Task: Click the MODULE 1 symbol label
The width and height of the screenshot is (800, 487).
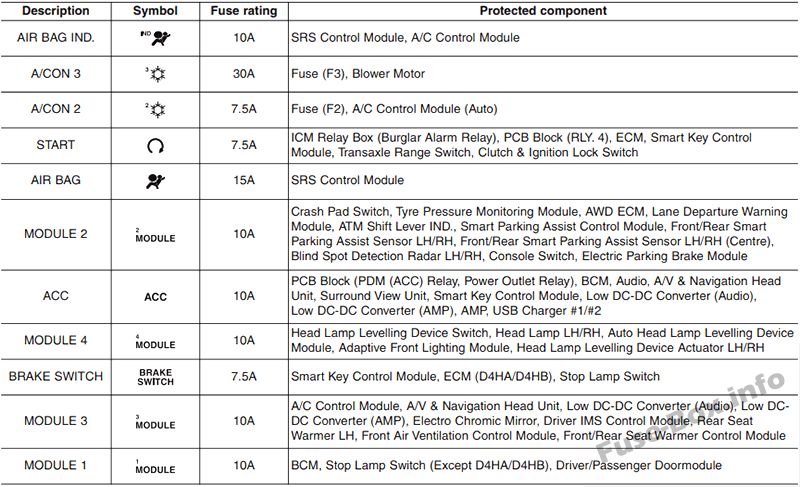Action: pos(155,467)
